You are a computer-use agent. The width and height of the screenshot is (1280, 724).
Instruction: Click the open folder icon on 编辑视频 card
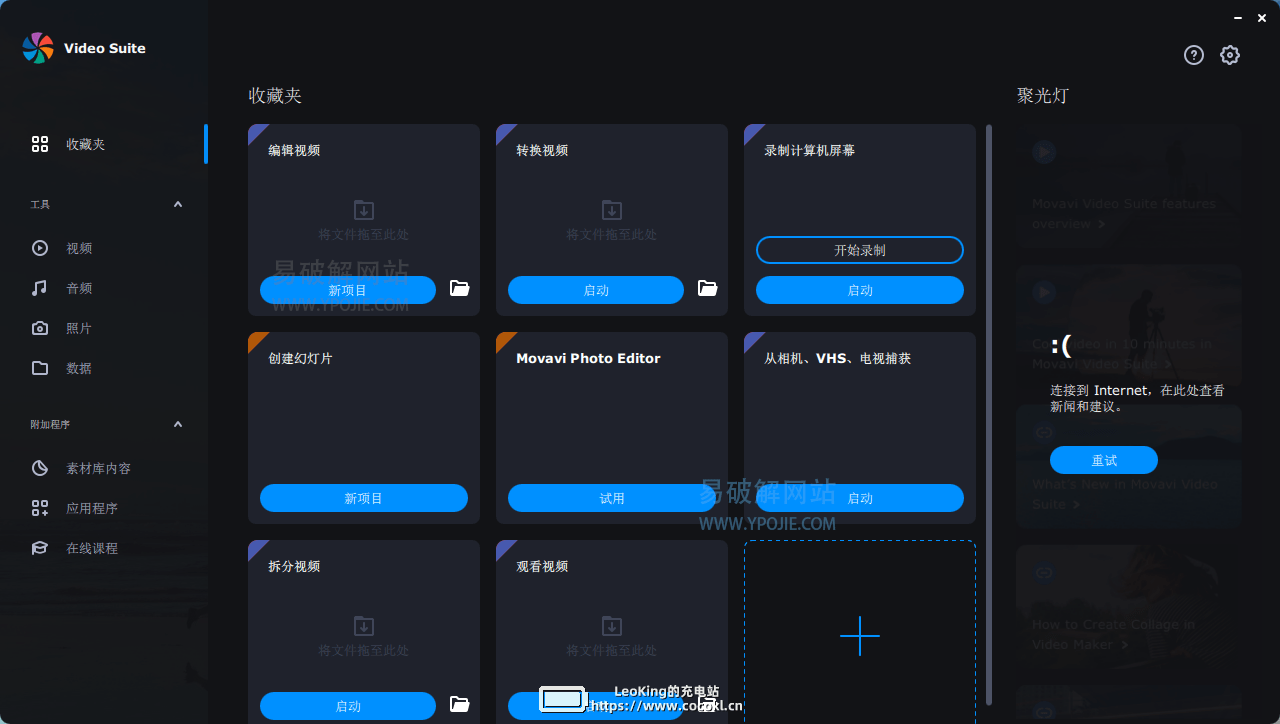460,289
